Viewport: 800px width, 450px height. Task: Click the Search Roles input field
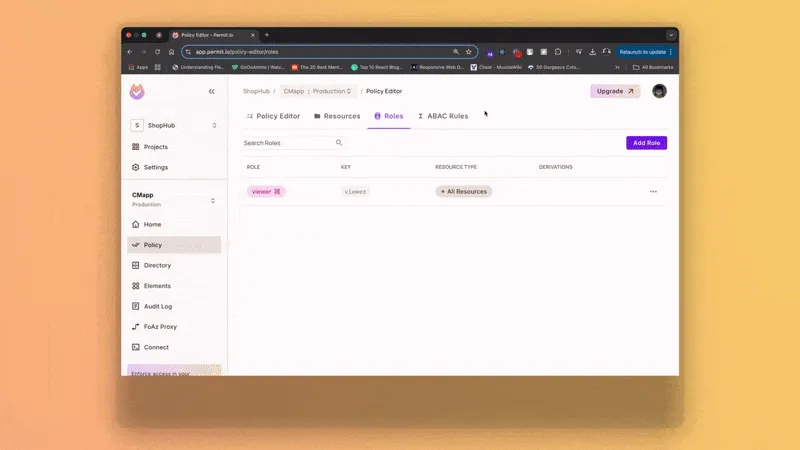(x=287, y=143)
